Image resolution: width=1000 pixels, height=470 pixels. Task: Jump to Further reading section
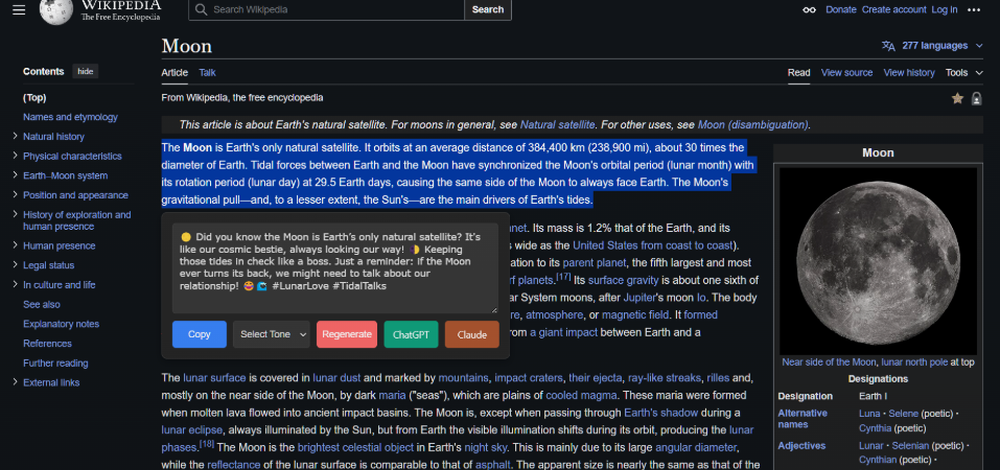point(55,364)
